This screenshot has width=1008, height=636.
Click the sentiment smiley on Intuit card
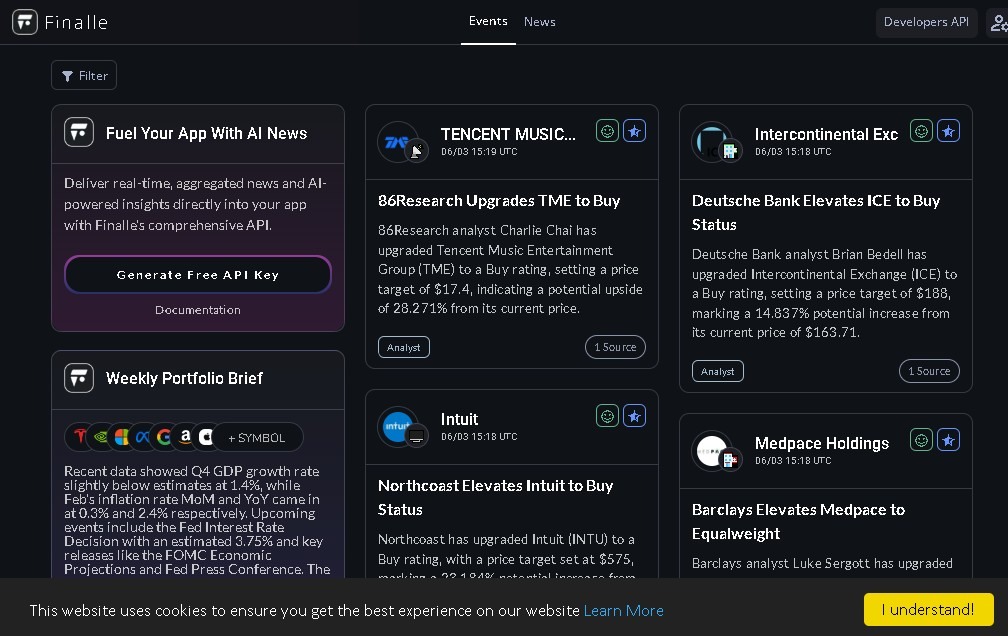607,416
